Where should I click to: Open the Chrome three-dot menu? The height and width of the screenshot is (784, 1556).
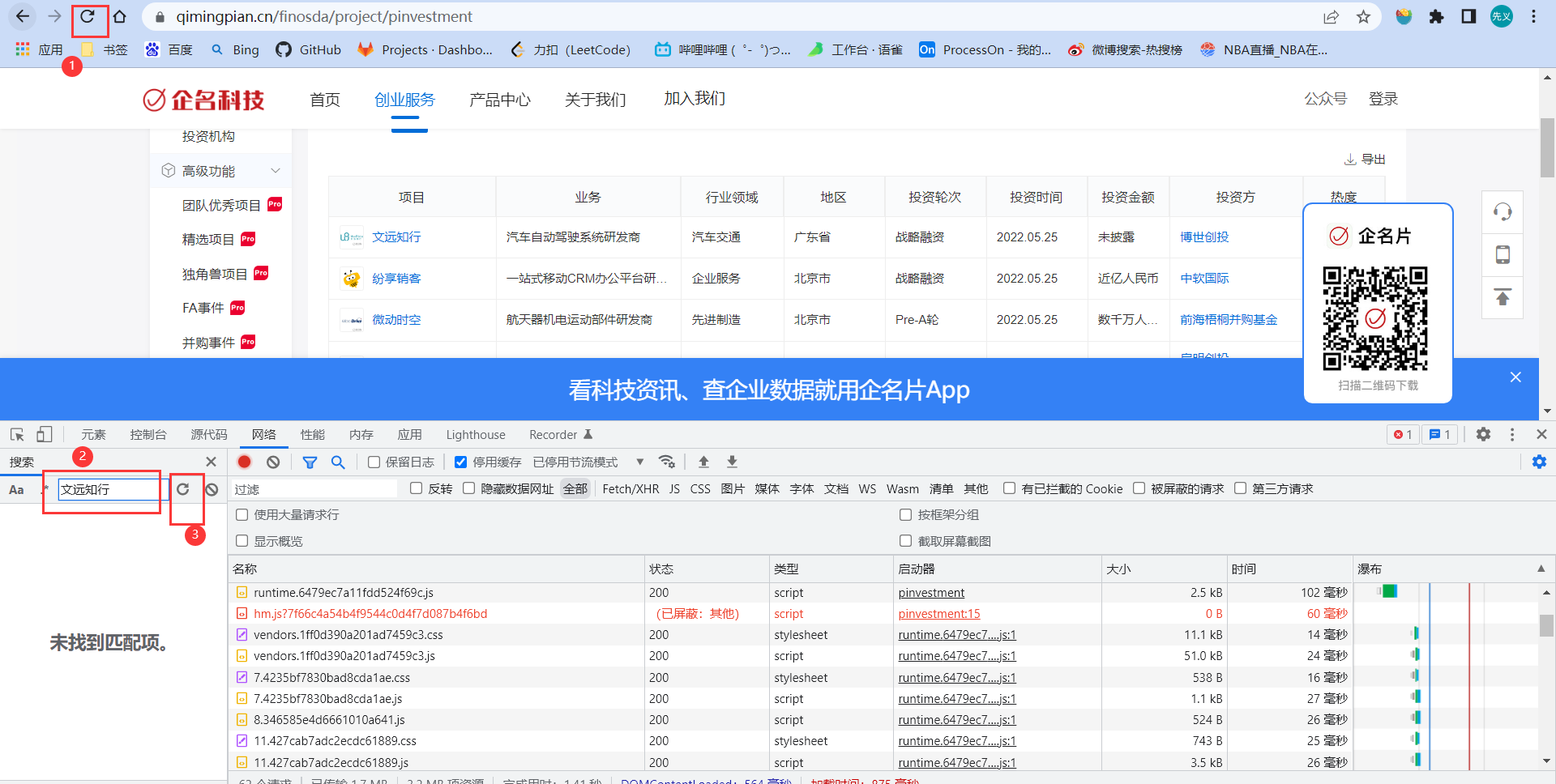click(1533, 16)
